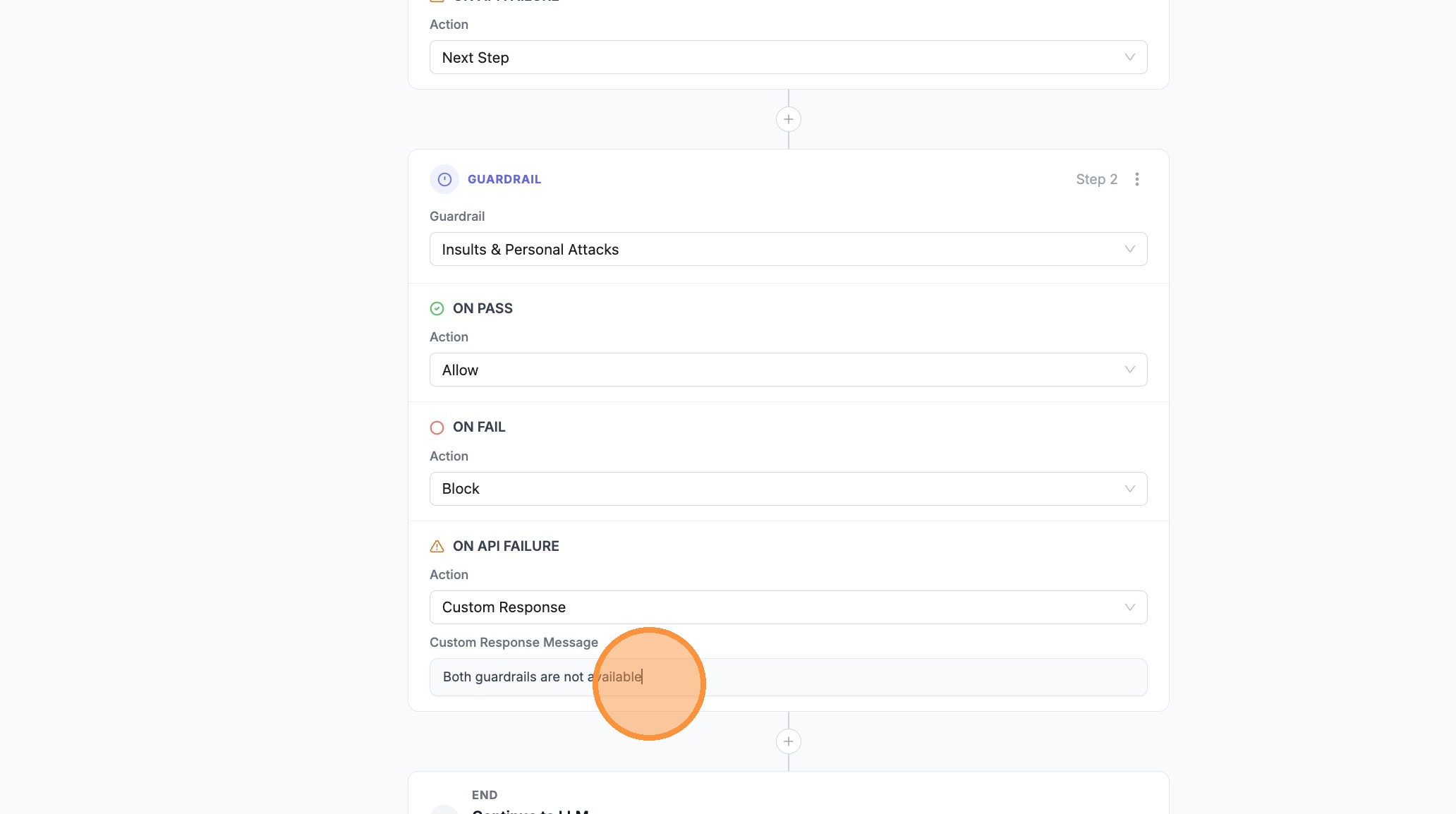
Task: Click the red ON FAIL circle icon
Action: (x=437, y=427)
